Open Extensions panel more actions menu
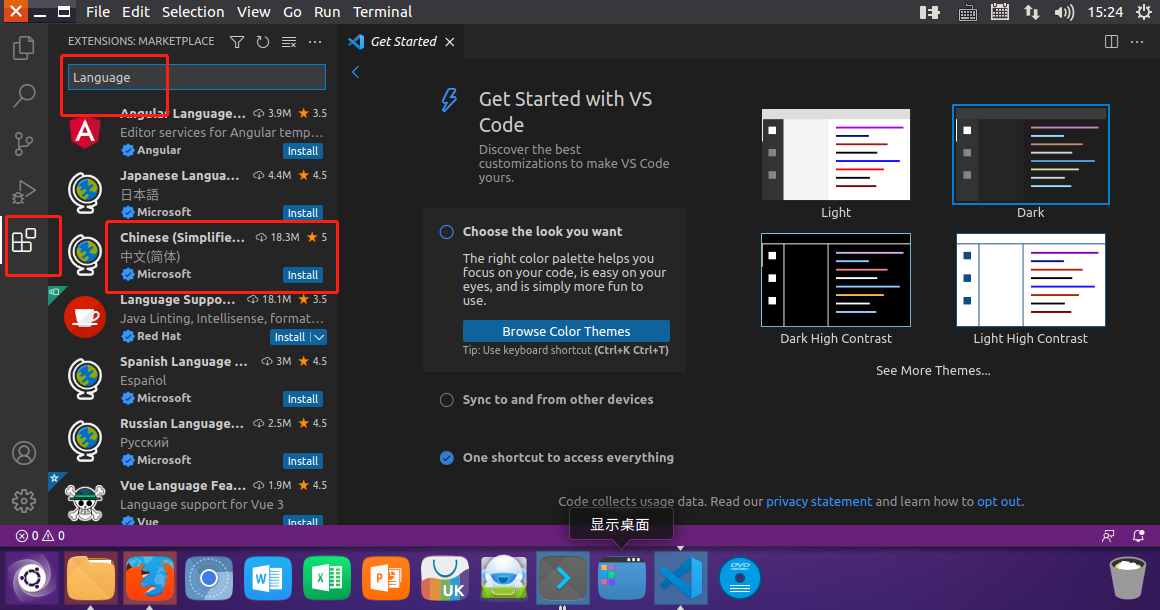 (x=315, y=42)
